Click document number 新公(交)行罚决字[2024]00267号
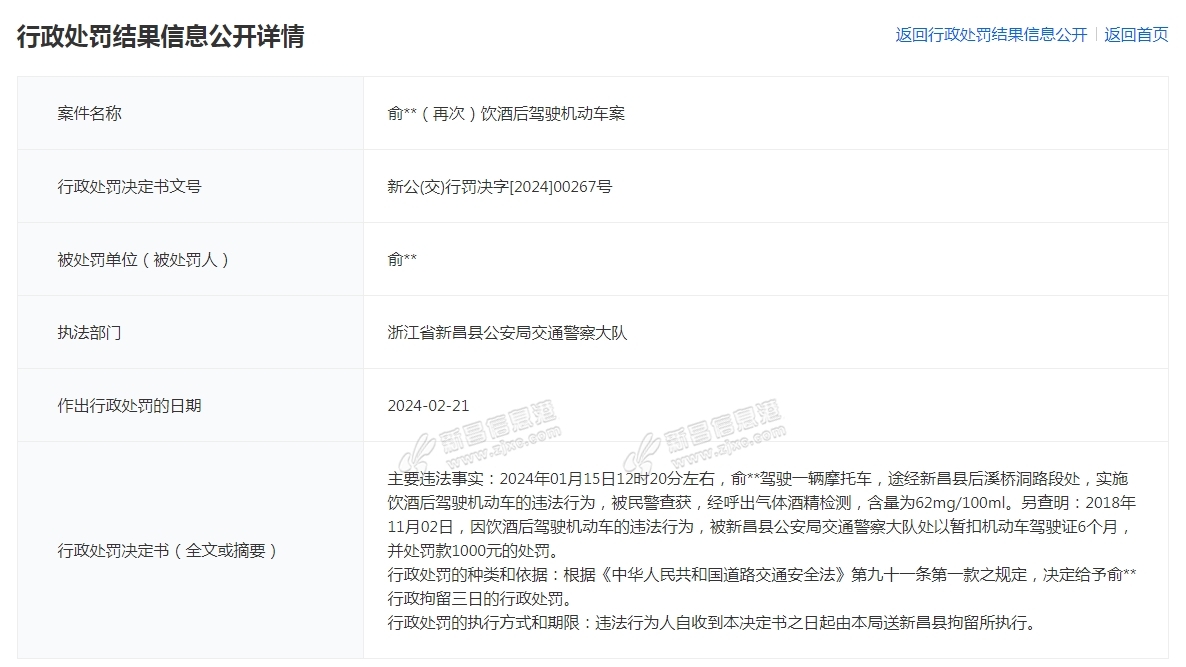The image size is (1186, 667). pos(499,186)
